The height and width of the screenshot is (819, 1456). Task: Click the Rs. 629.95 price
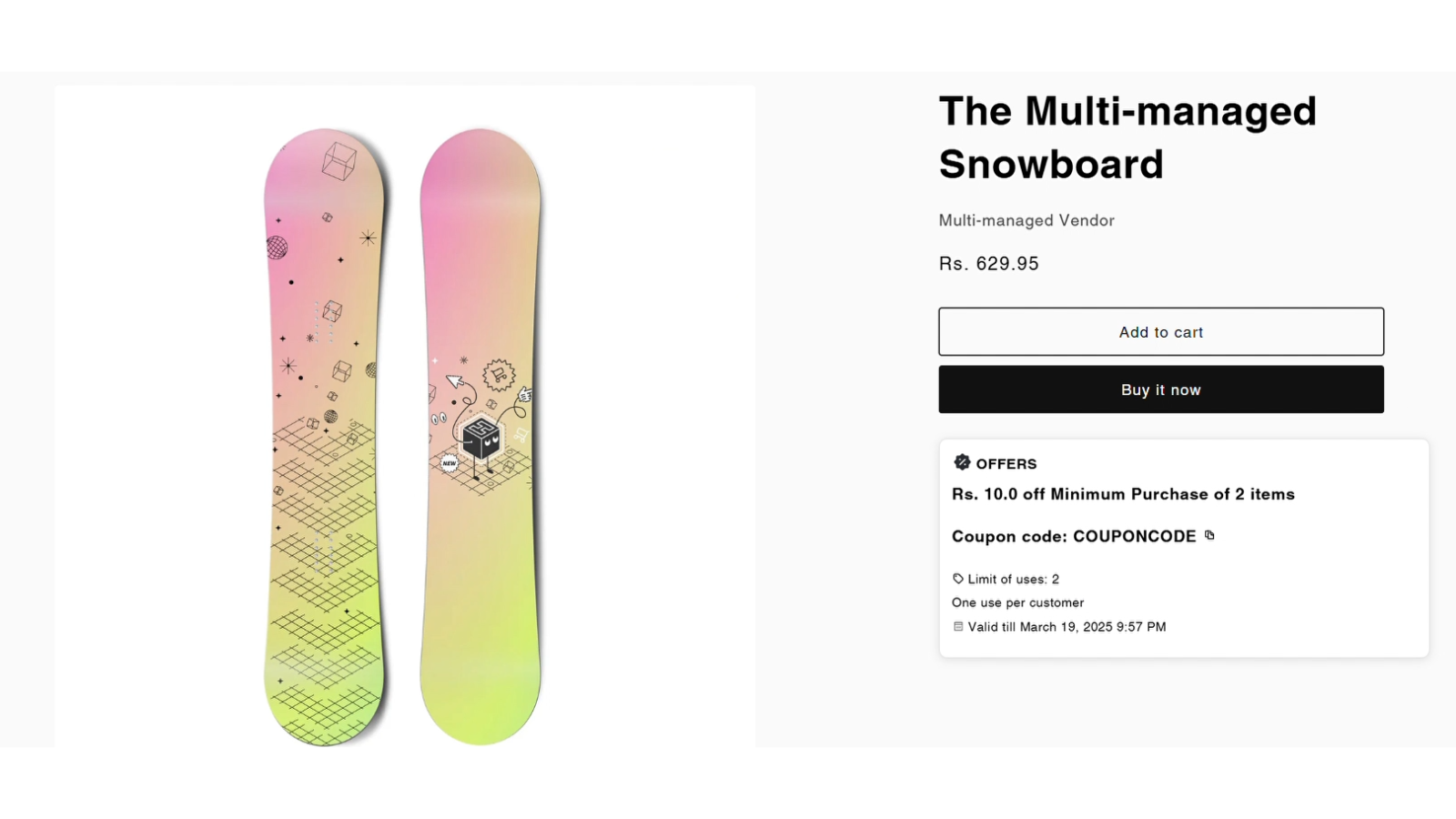989,264
